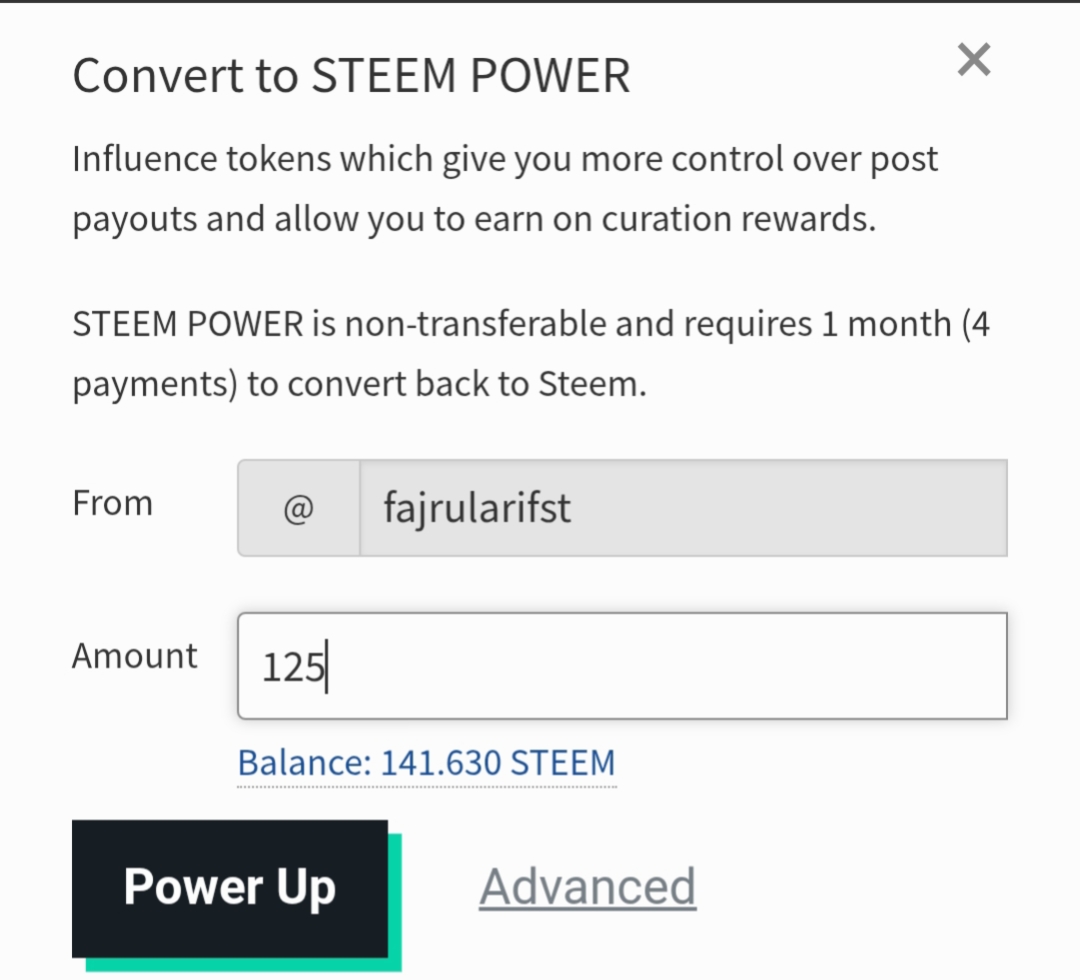Click the @ symbol before username
This screenshot has height=980, width=1080.
[x=298, y=509]
